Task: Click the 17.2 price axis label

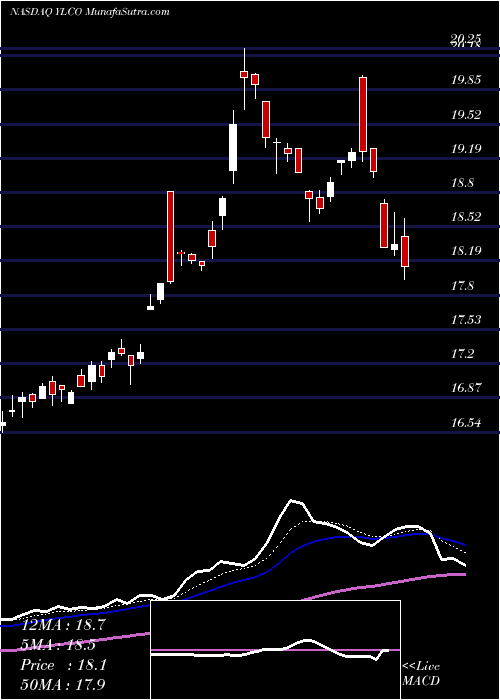Action: click(x=462, y=354)
